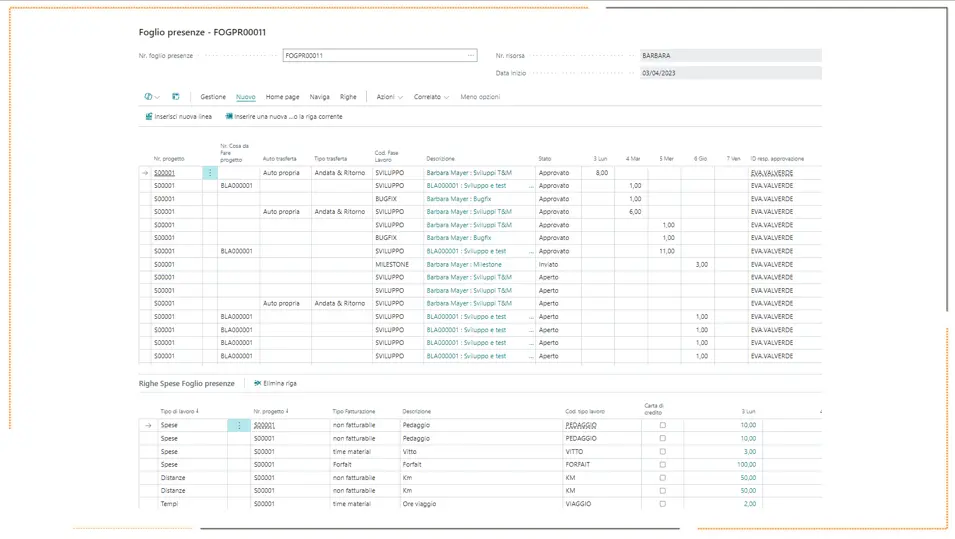The image size is (955, 539).
Task: Click Meno opzioni to collapse options
Action: tap(480, 97)
